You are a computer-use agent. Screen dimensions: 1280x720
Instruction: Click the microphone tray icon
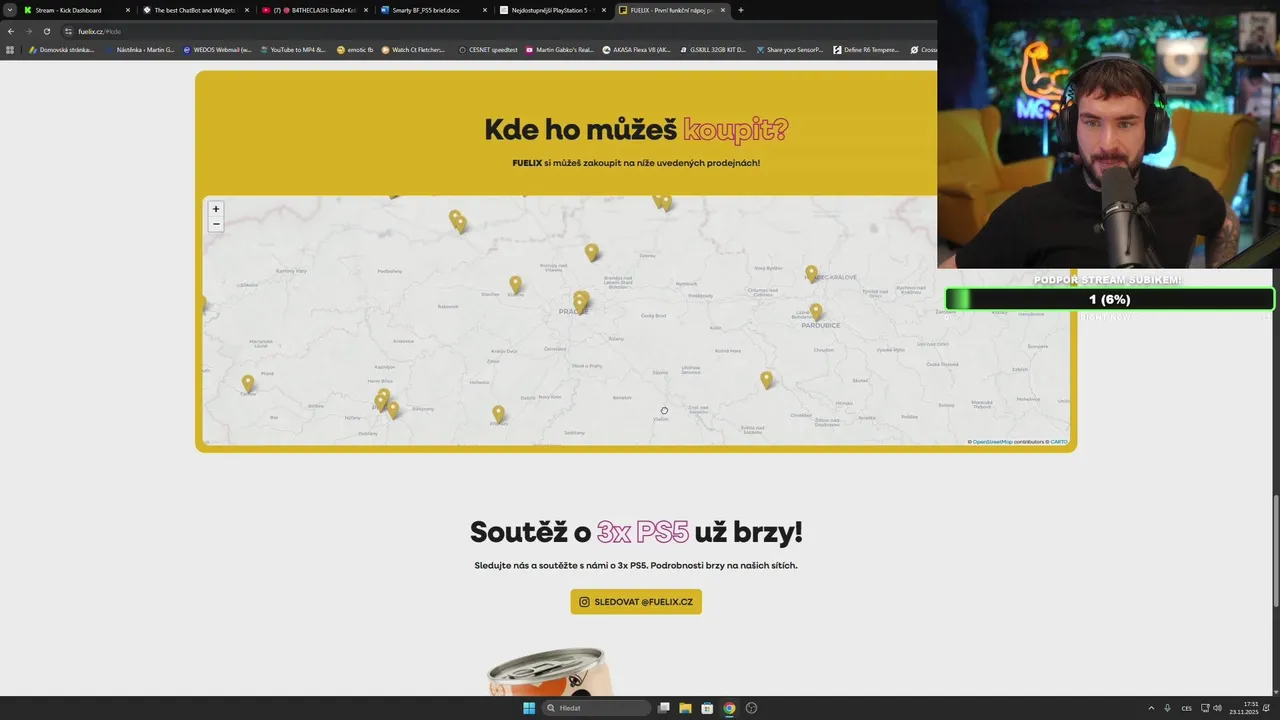point(1167,708)
